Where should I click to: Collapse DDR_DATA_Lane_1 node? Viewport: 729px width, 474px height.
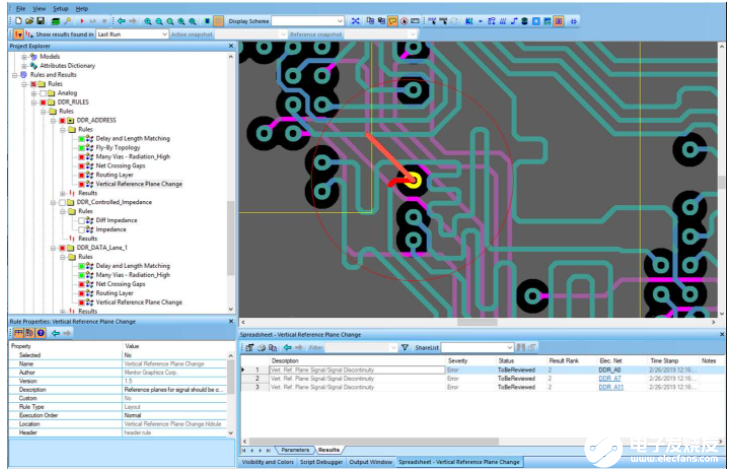[x=53, y=248]
